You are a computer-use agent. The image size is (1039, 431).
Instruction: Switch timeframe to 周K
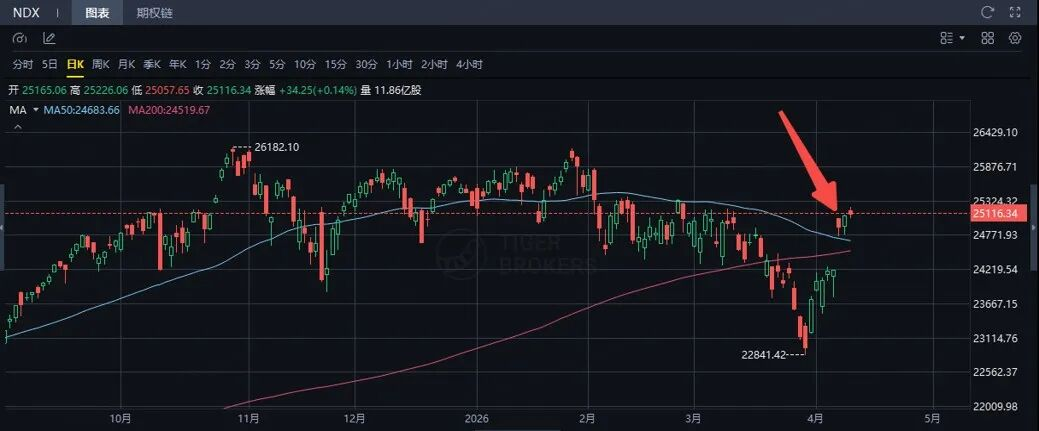click(x=100, y=64)
